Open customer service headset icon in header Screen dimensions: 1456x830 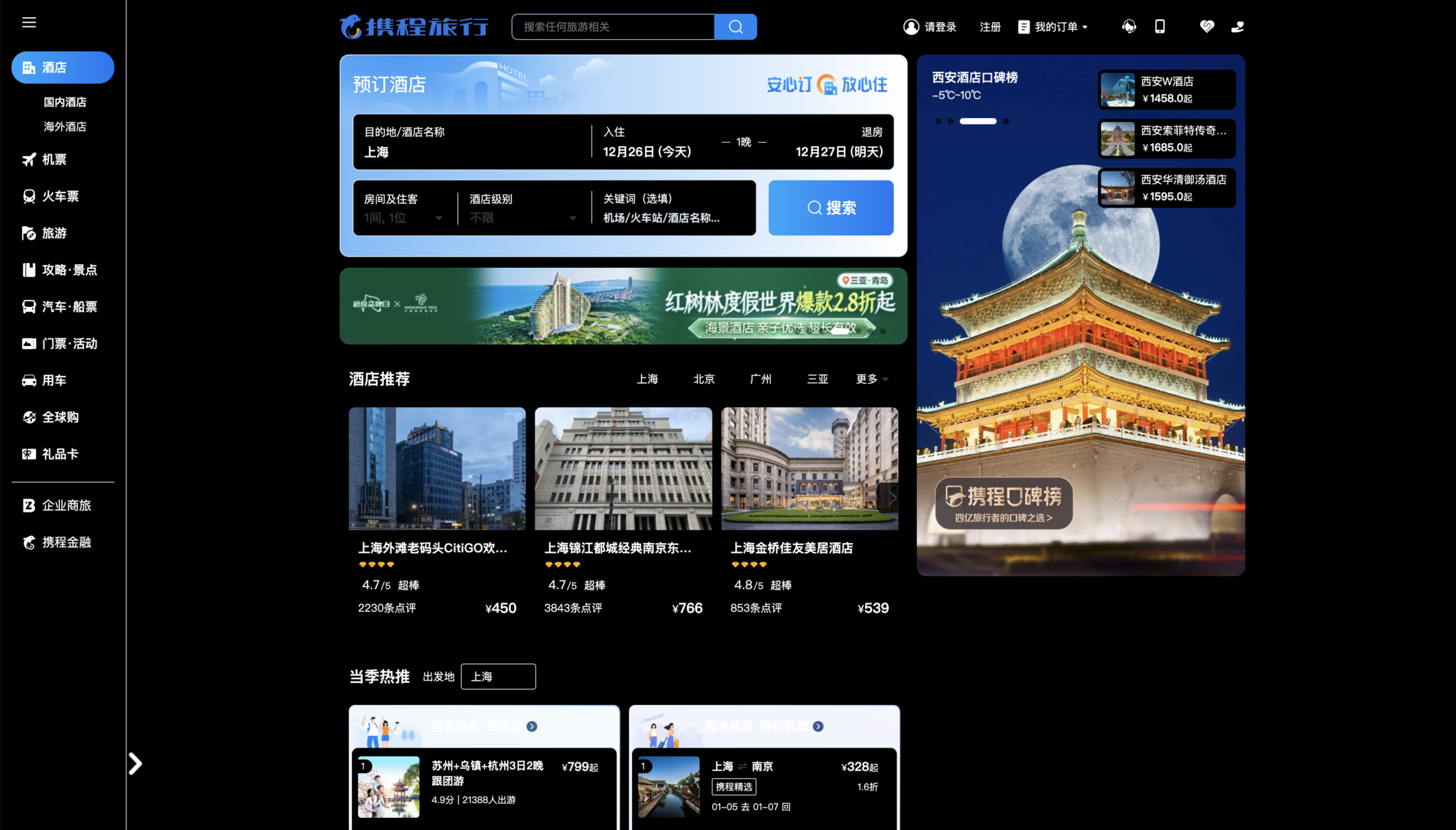[1129, 26]
